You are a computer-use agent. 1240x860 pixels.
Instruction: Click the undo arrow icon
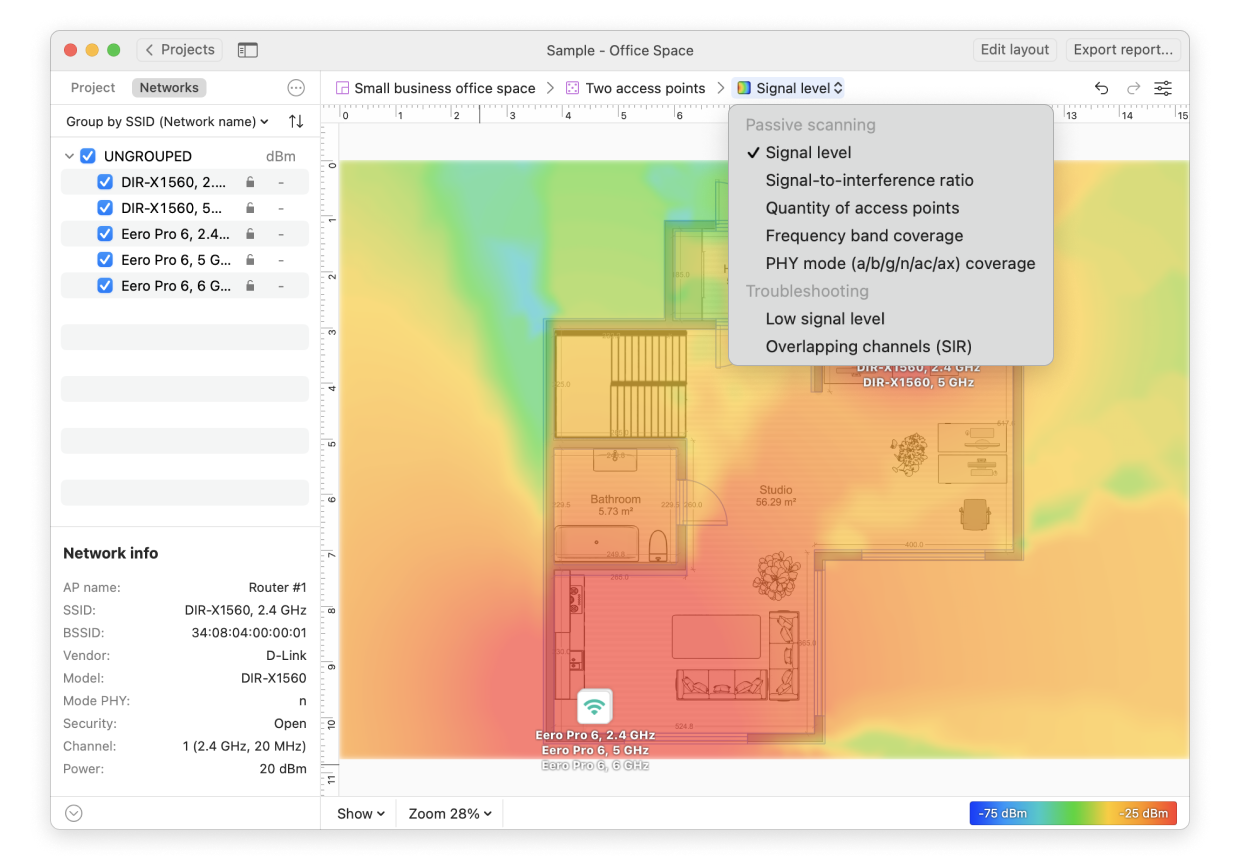pyautogui.click(x=1101, y=88)
